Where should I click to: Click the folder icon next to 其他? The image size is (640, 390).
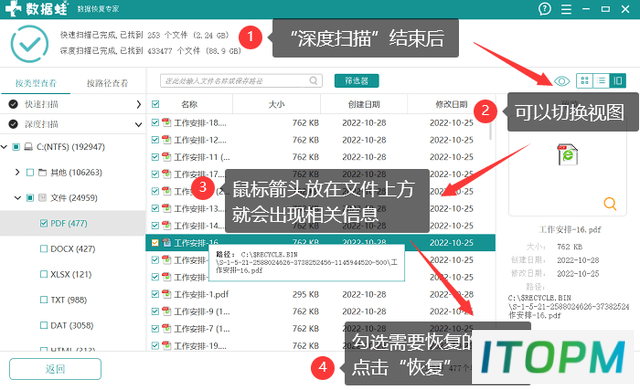pyautogui.click(x=42, y=172)
